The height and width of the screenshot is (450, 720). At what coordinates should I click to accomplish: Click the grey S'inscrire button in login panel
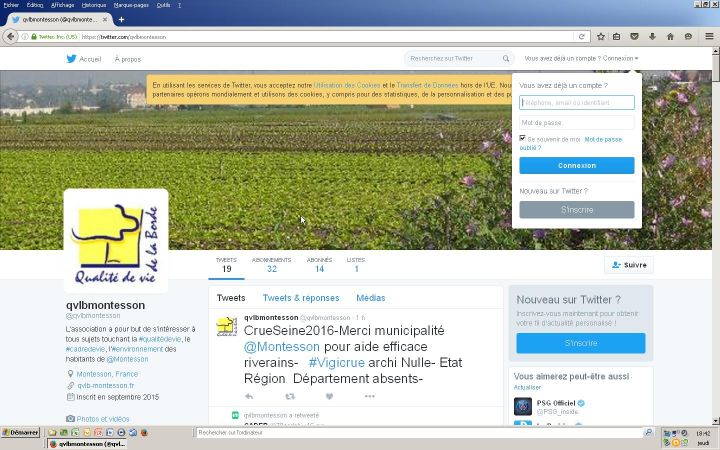pyautogui.click(x=577, y=210)
